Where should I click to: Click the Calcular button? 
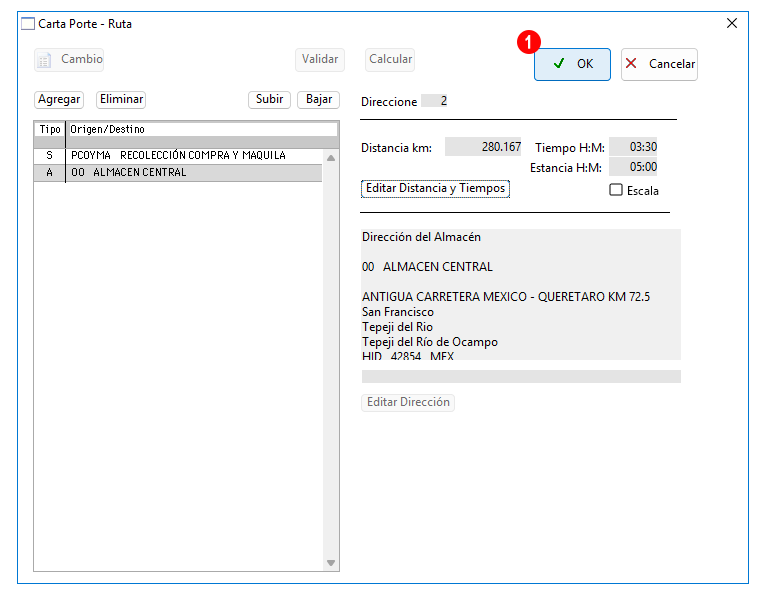(390, 59)
